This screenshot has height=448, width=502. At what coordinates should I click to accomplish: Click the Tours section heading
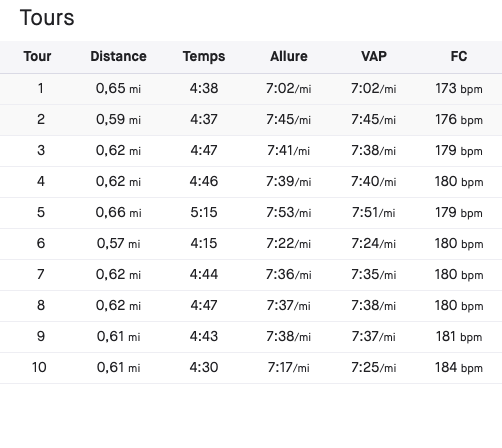click(x=47, y=18)
